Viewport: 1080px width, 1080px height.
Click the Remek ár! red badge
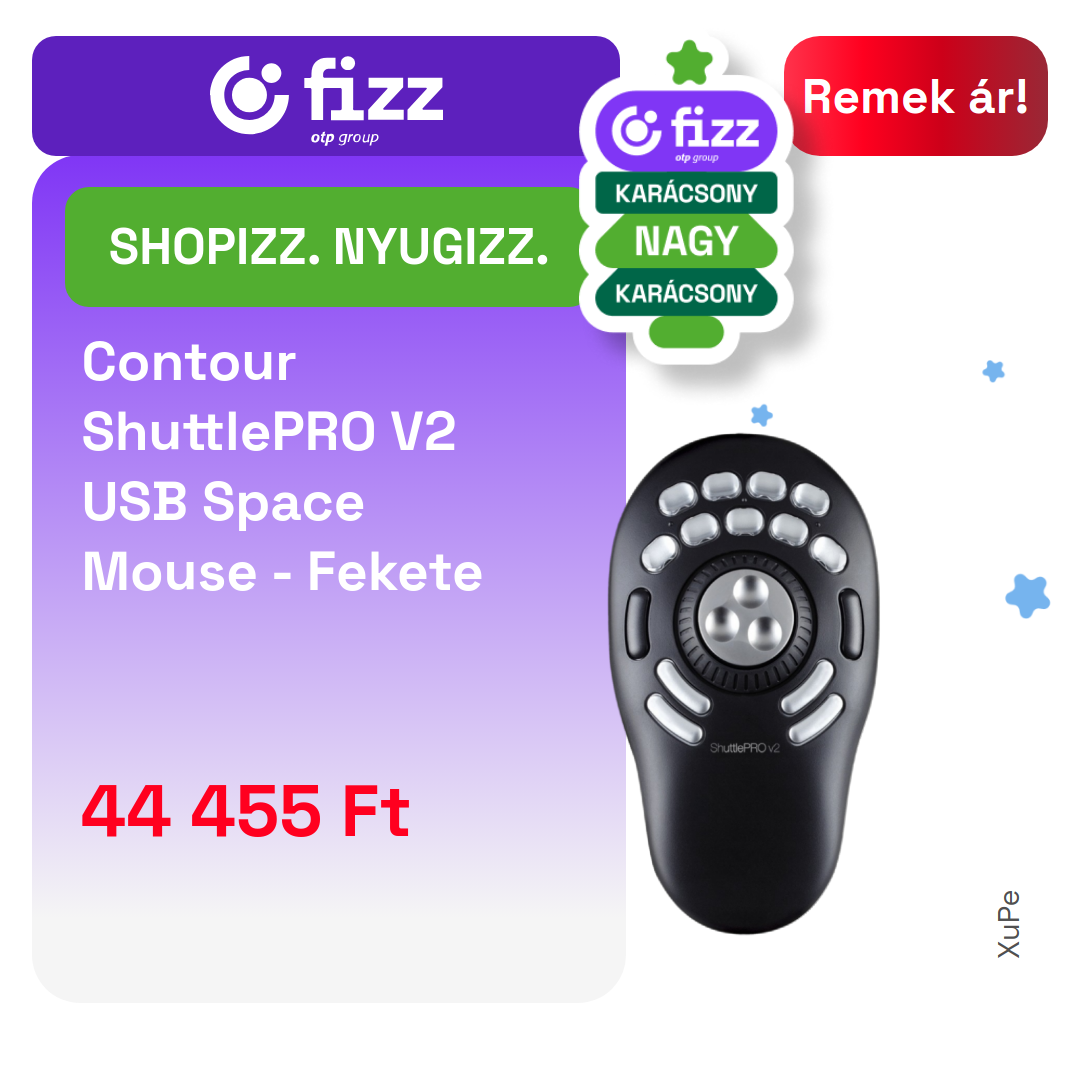[915, 96]
